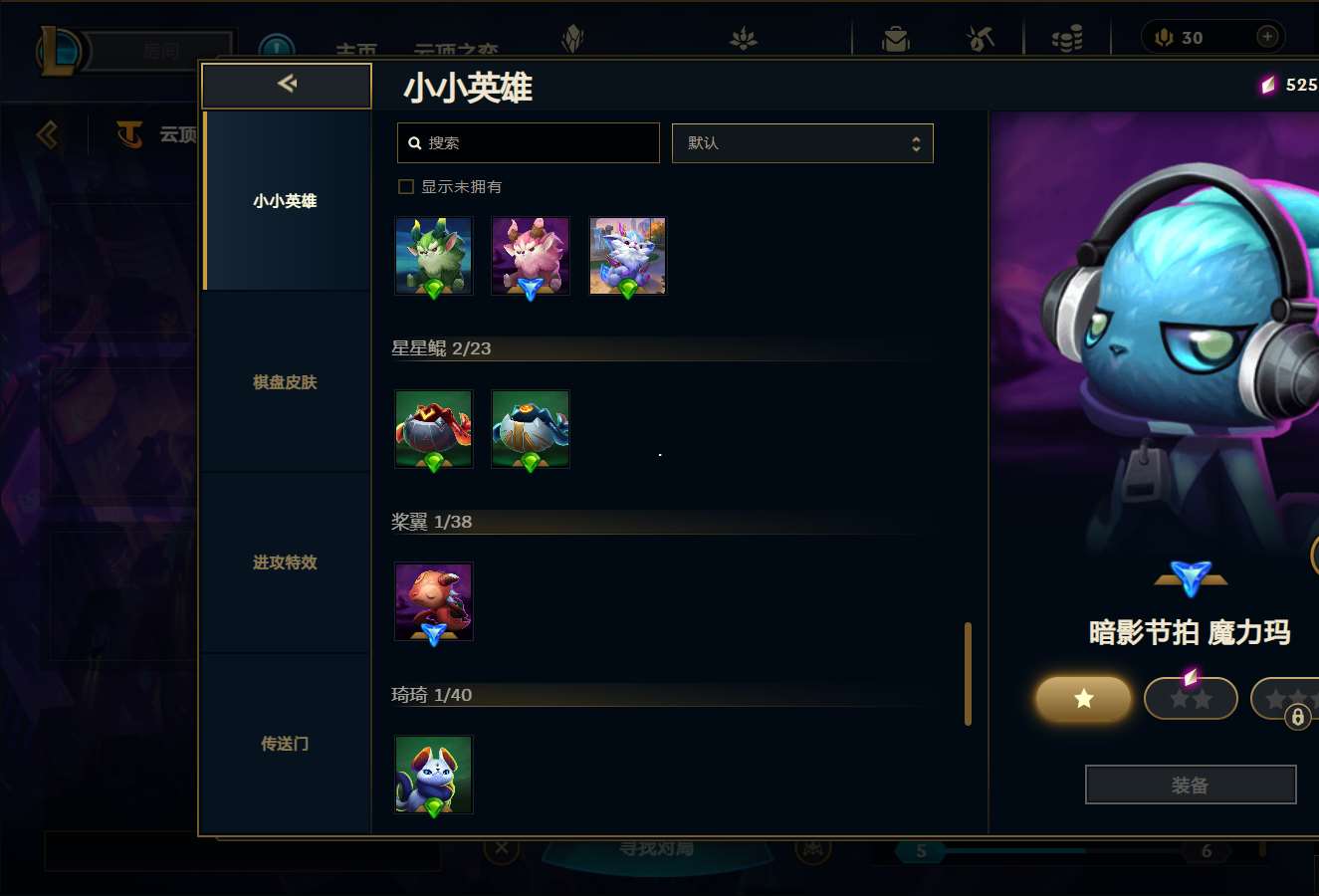Image resolution: width=1319 pixels, height=896 pixels.
Task: Select the pink furry Little Legend thumbnail
Action: tap(531, 257)
